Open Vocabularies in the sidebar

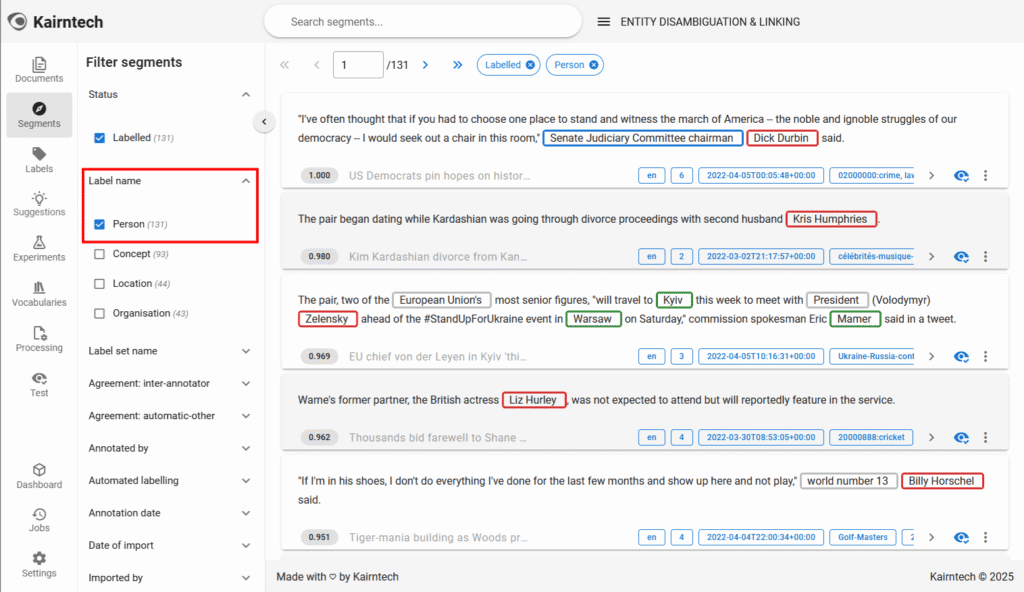(x=39, y=293)
